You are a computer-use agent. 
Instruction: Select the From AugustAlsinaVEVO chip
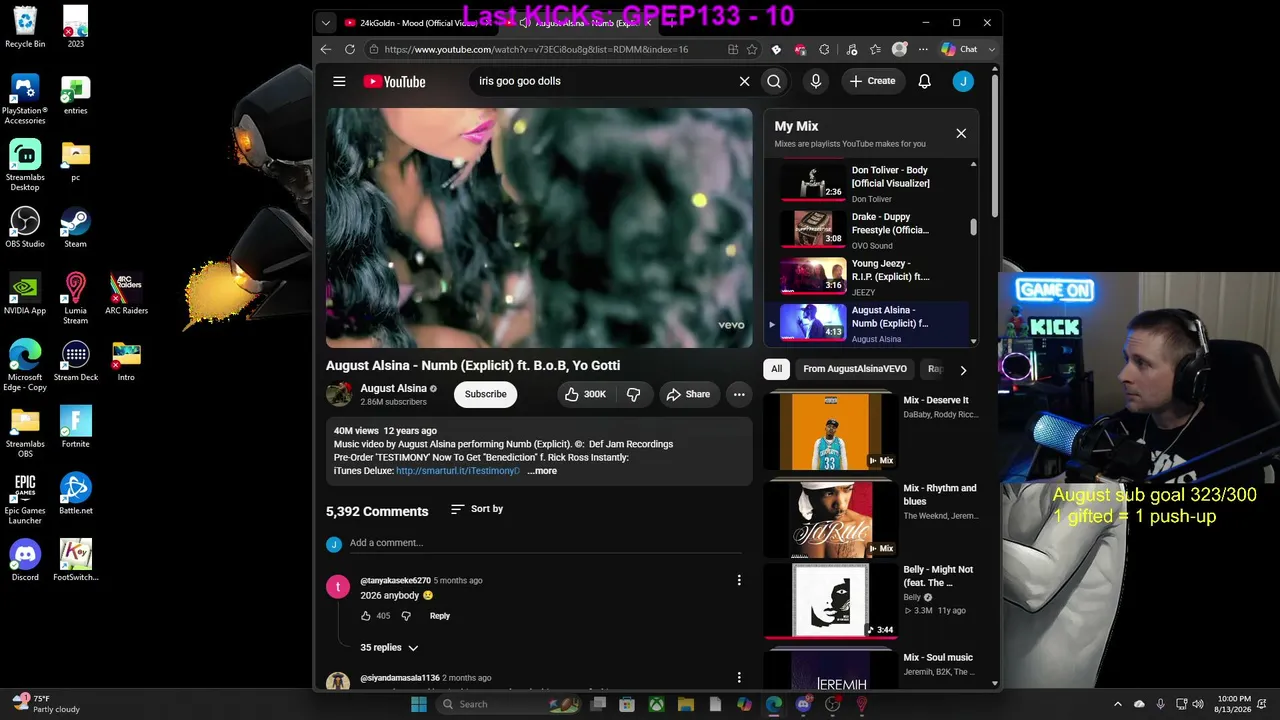click(x=855, y=369)
